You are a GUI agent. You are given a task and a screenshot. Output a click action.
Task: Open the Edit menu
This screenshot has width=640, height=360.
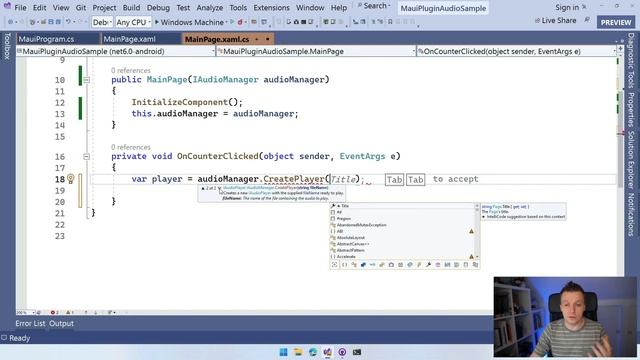click(x=39, y=7)
